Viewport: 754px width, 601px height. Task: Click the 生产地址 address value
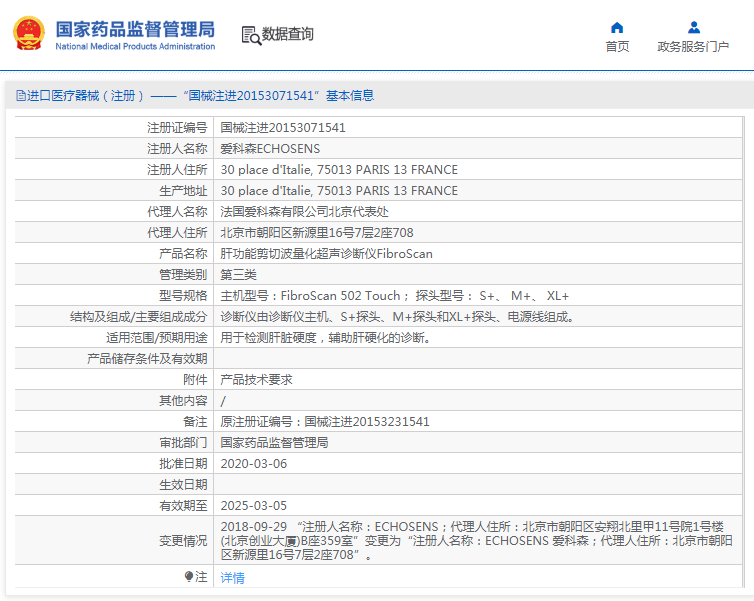point(339,191)
